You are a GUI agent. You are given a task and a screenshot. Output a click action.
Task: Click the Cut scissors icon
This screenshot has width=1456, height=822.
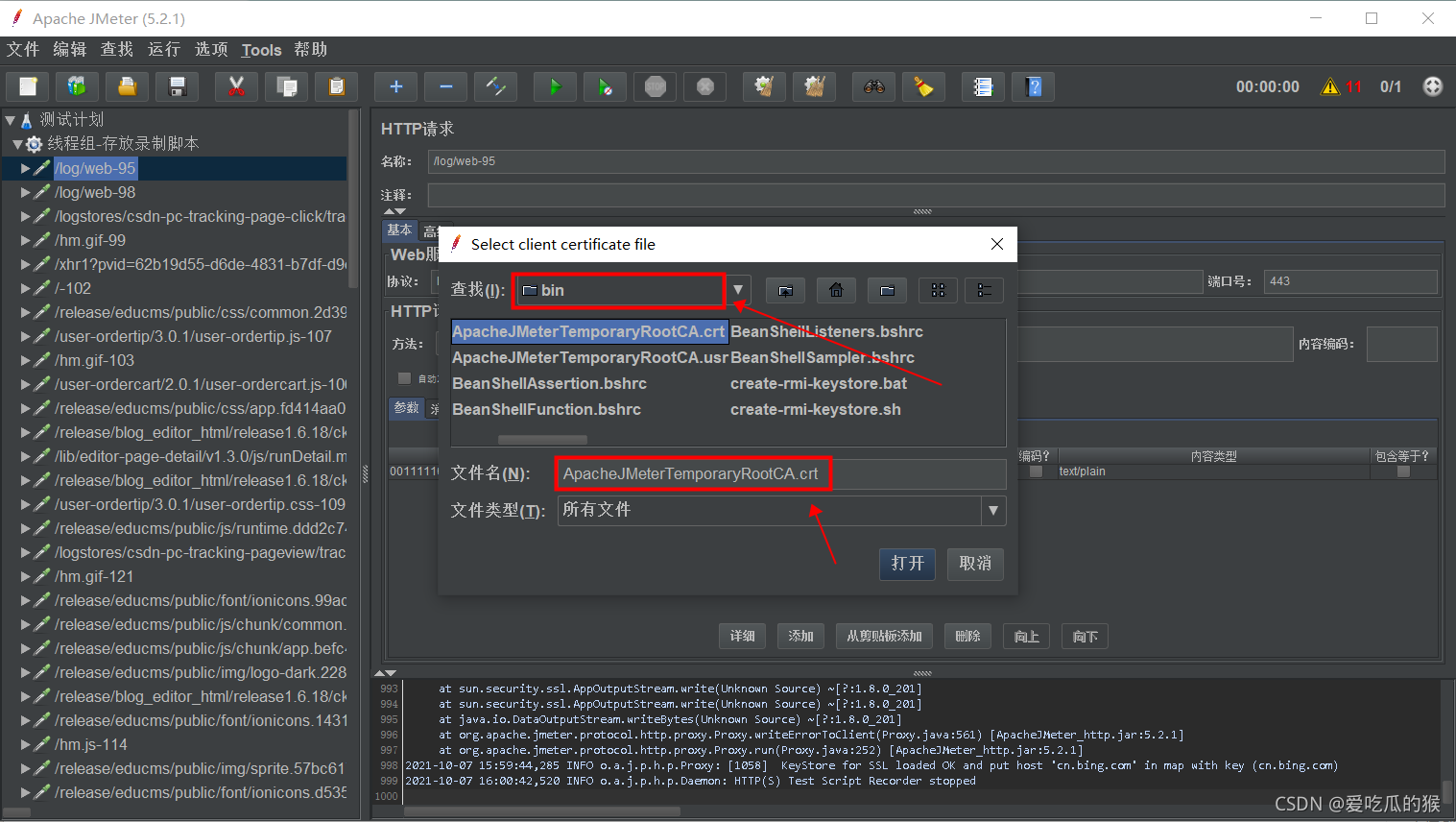tap(236, 86)
